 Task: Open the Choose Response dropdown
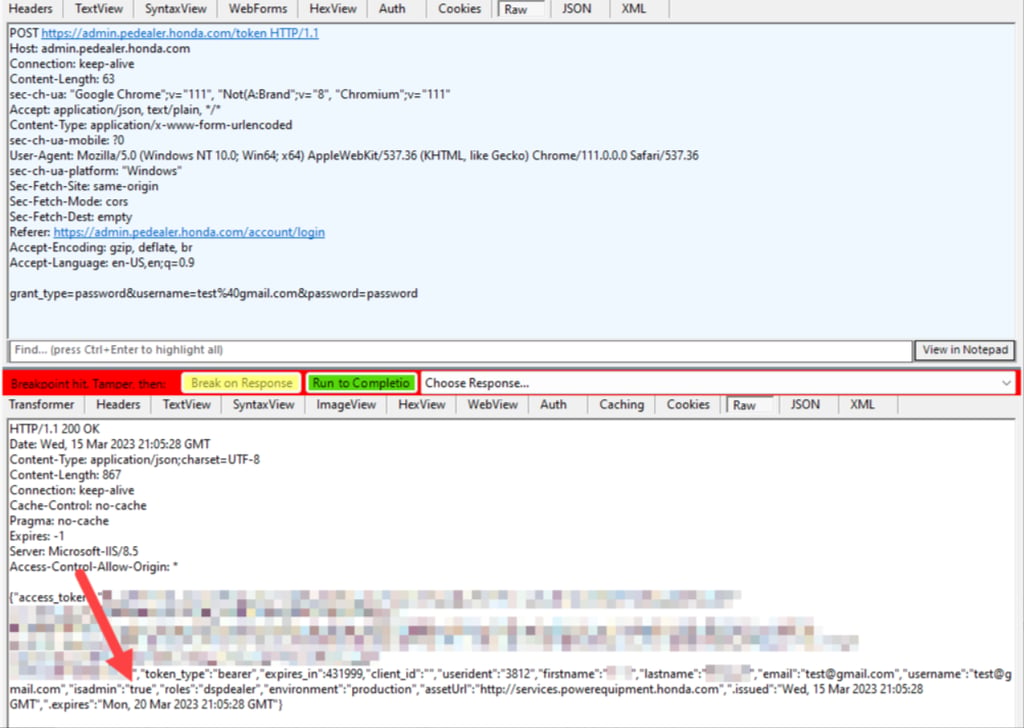point(718,383)
